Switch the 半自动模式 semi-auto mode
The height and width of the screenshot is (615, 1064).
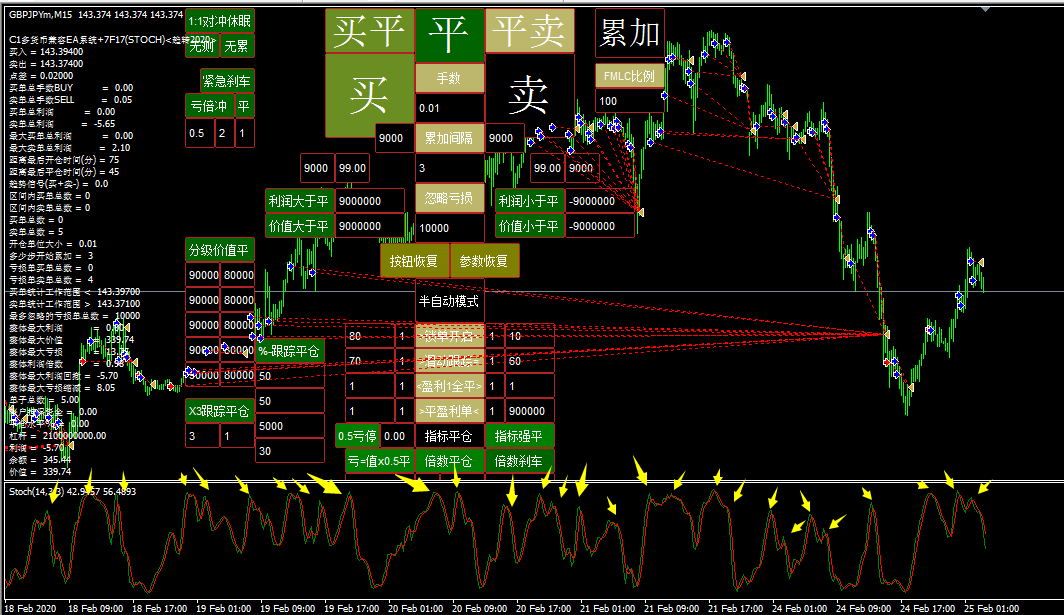449,301
